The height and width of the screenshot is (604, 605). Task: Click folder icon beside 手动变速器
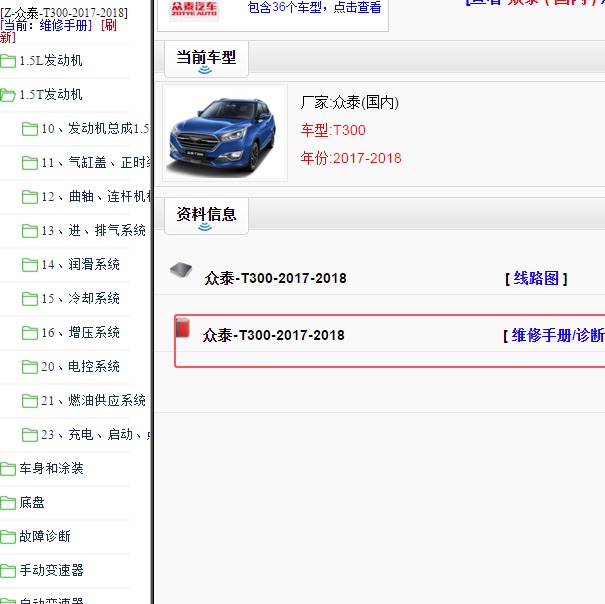(x=8, y=570)
